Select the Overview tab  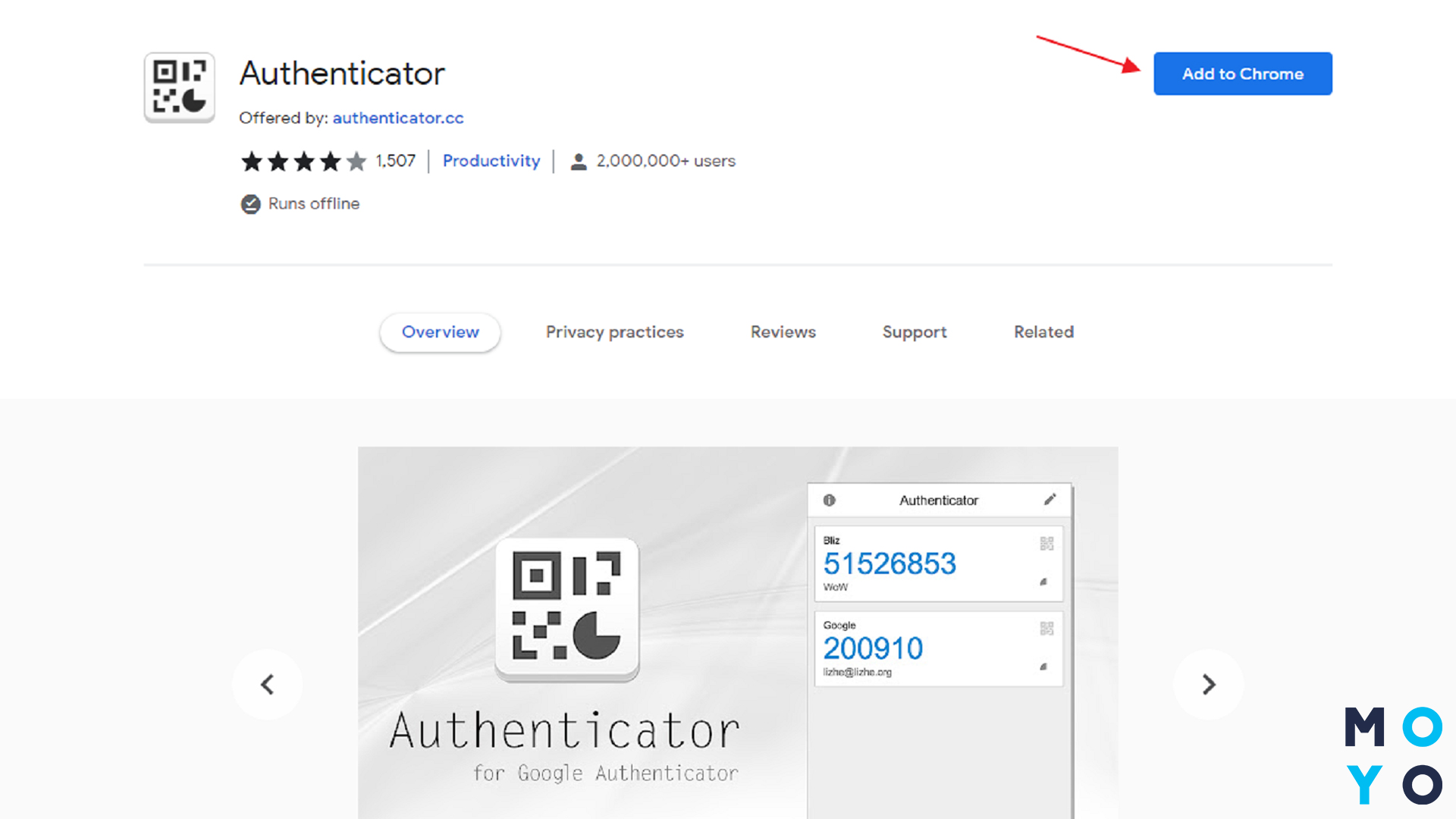pyautogui.click(x=440, y=332)
